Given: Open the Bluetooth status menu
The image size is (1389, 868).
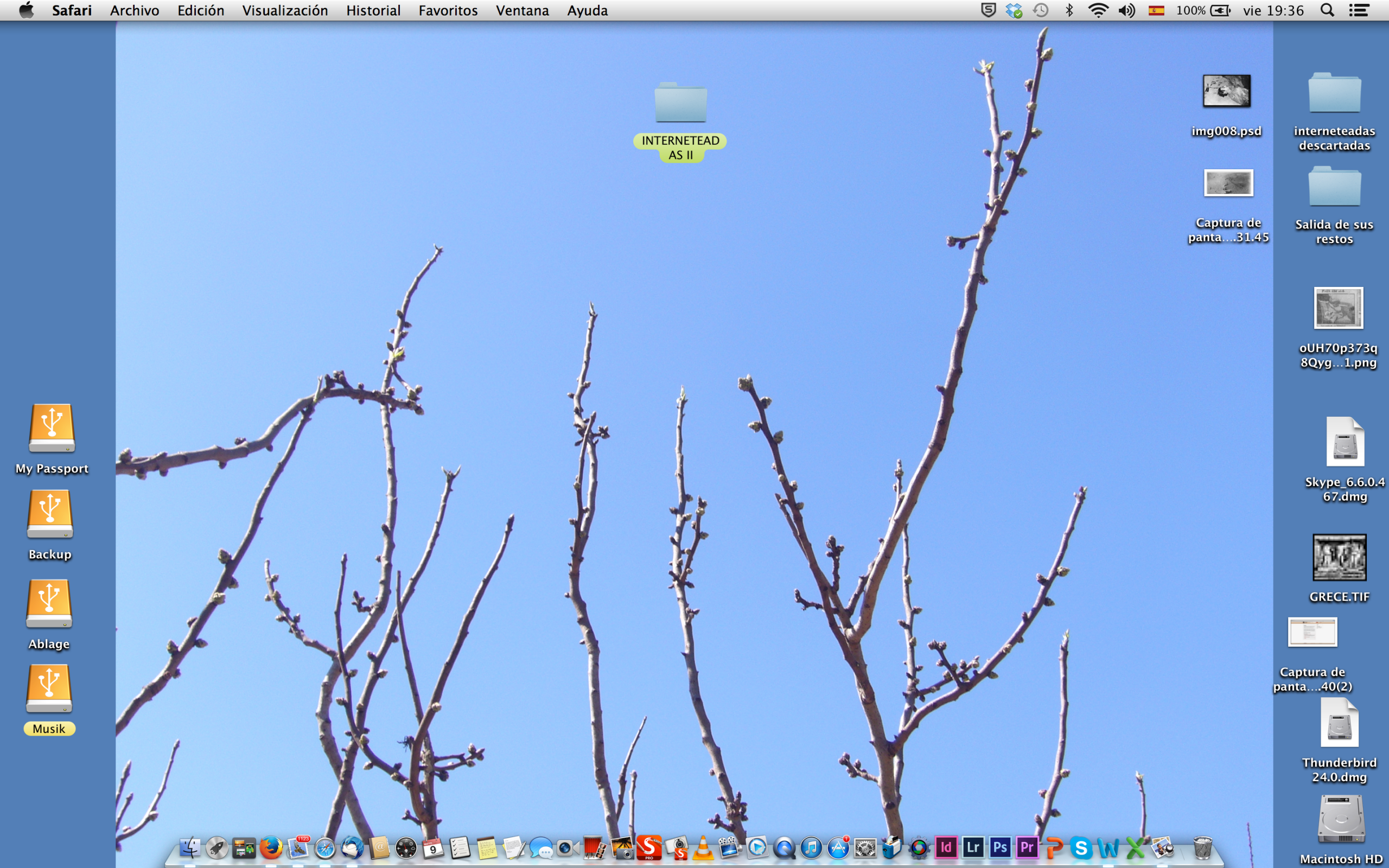Looking at the screenshot, I should [1069, 10].
